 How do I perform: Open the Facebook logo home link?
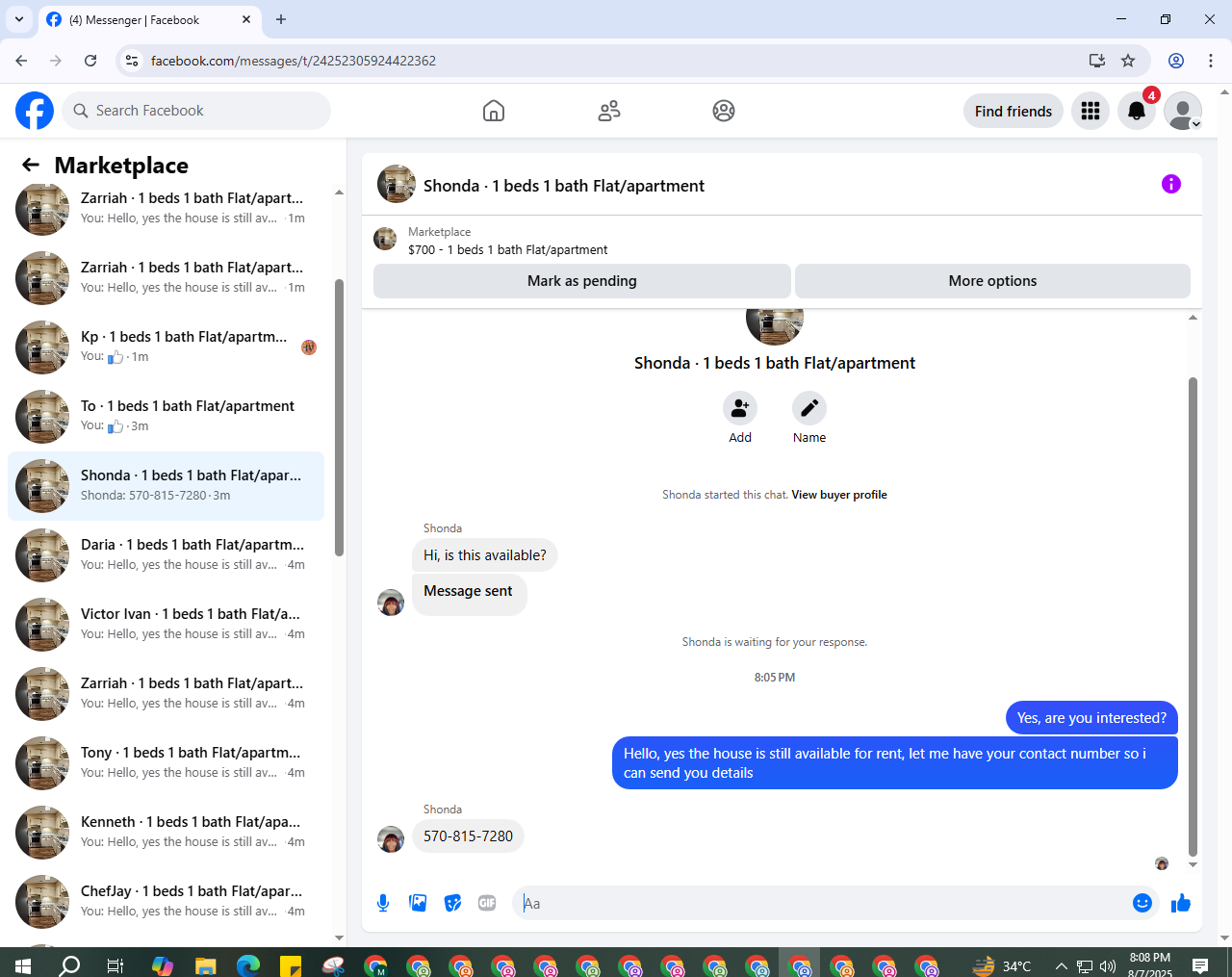(x=35, y=111)
